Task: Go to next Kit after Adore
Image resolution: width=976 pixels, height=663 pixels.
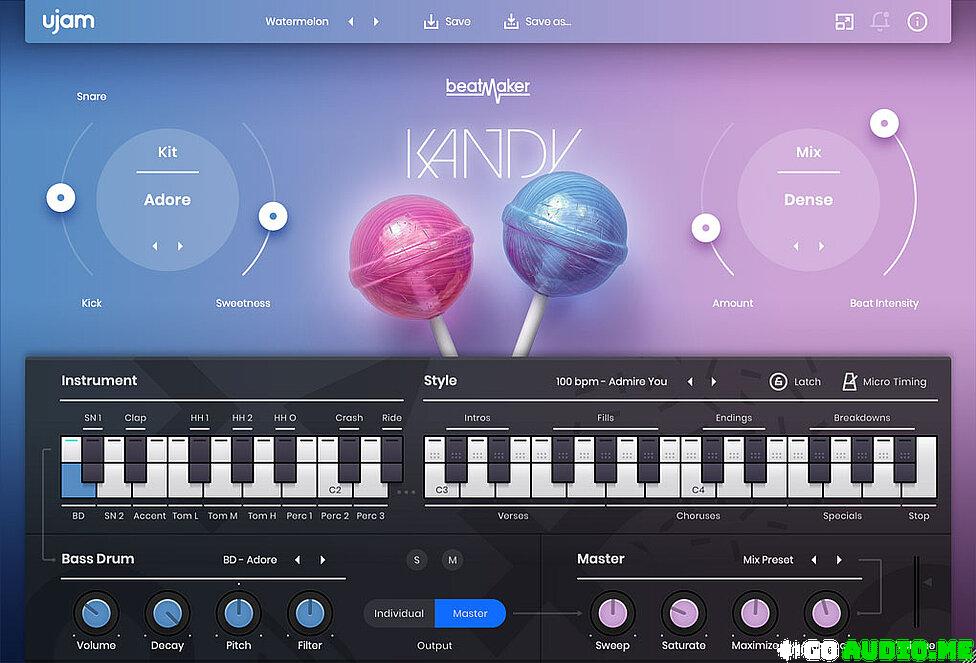Action: 181,246
